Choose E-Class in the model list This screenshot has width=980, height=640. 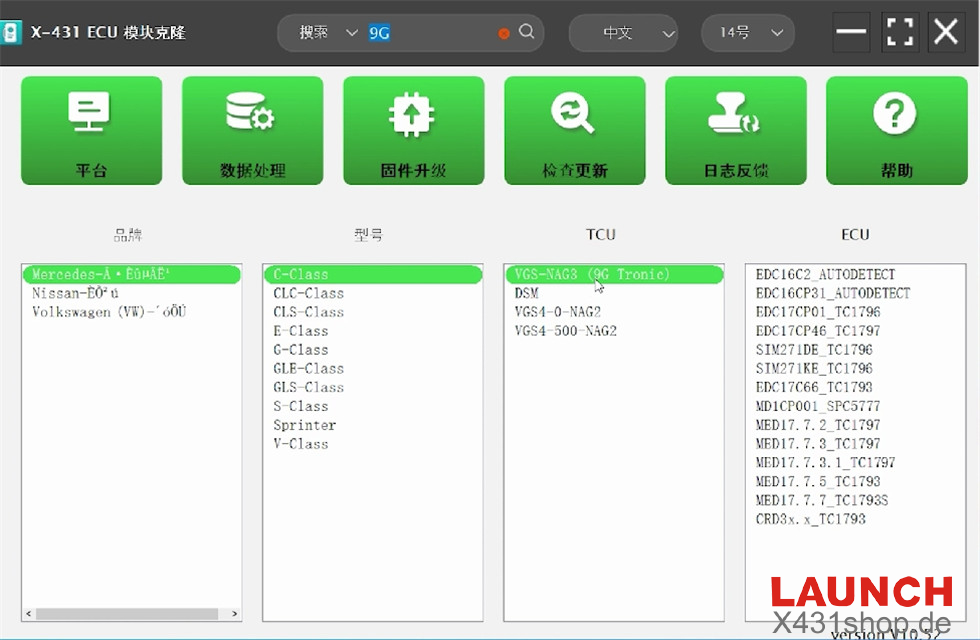click(301, 331)
